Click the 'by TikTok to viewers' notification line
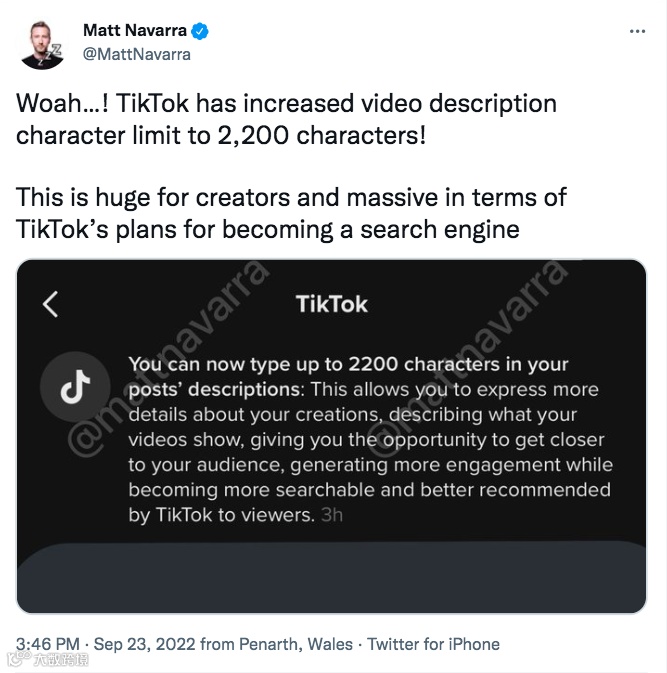The image size is (667, 673). [x=221, y=516]
